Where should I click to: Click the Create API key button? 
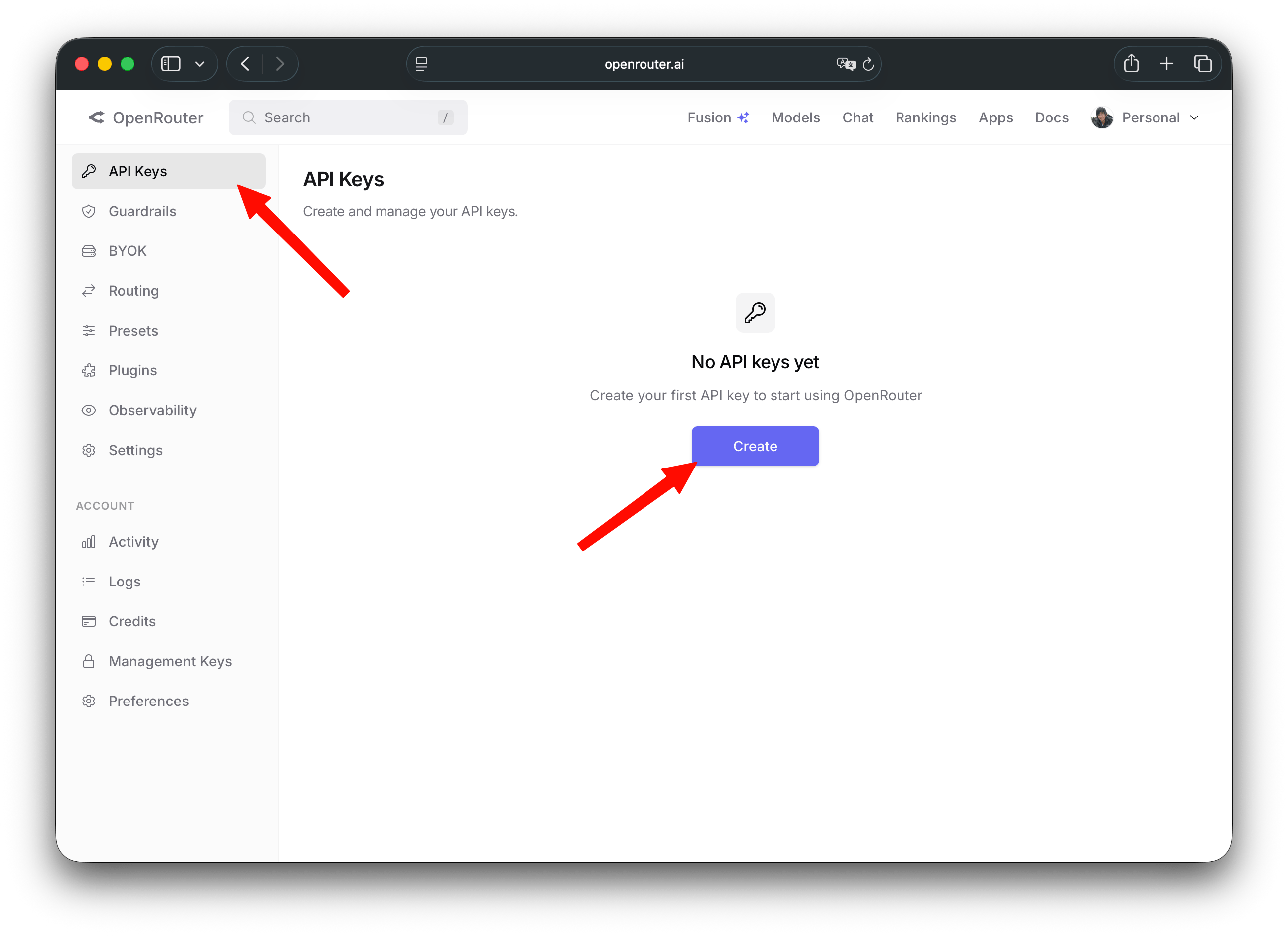click(x=755, y=446)
